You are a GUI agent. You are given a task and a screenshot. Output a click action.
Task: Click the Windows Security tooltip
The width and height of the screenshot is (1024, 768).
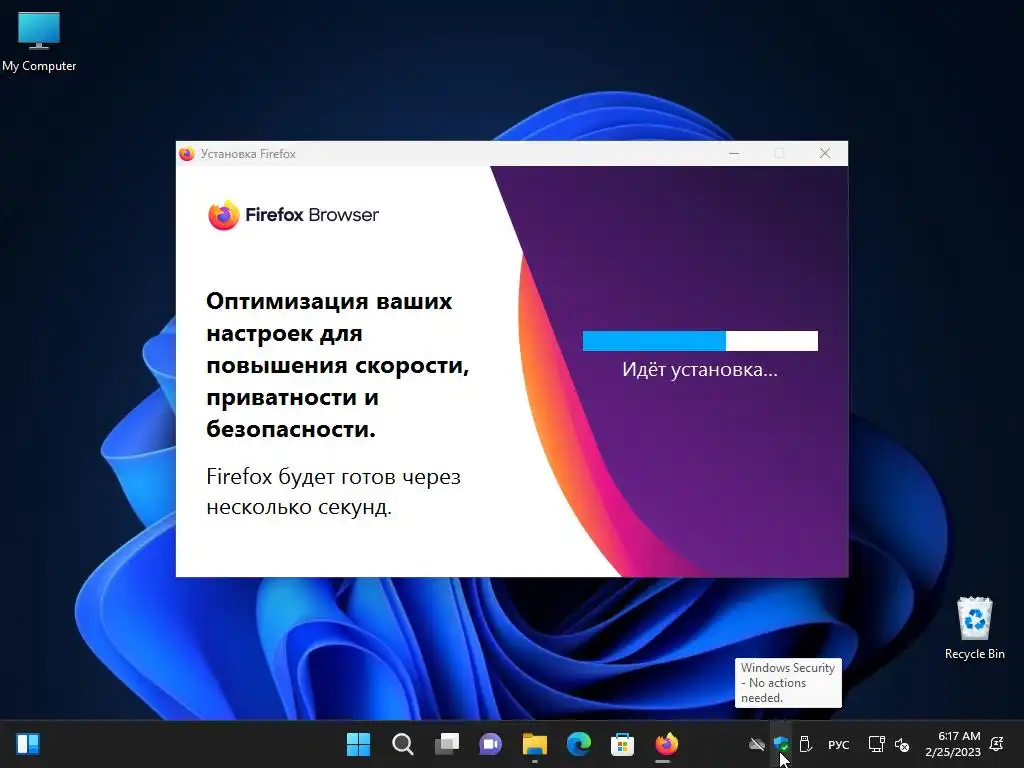point(788,682)
